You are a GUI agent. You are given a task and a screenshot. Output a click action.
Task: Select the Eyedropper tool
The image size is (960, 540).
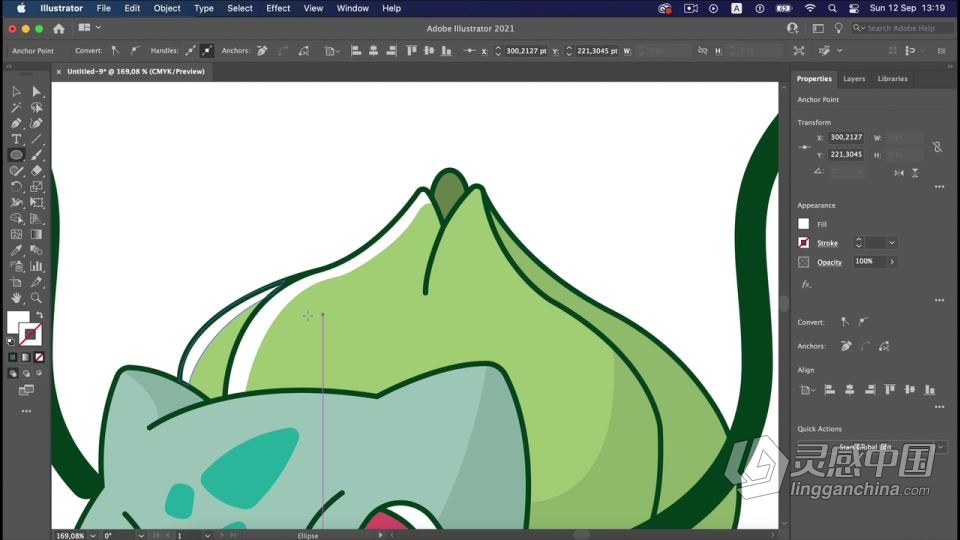tap(17, 250)
